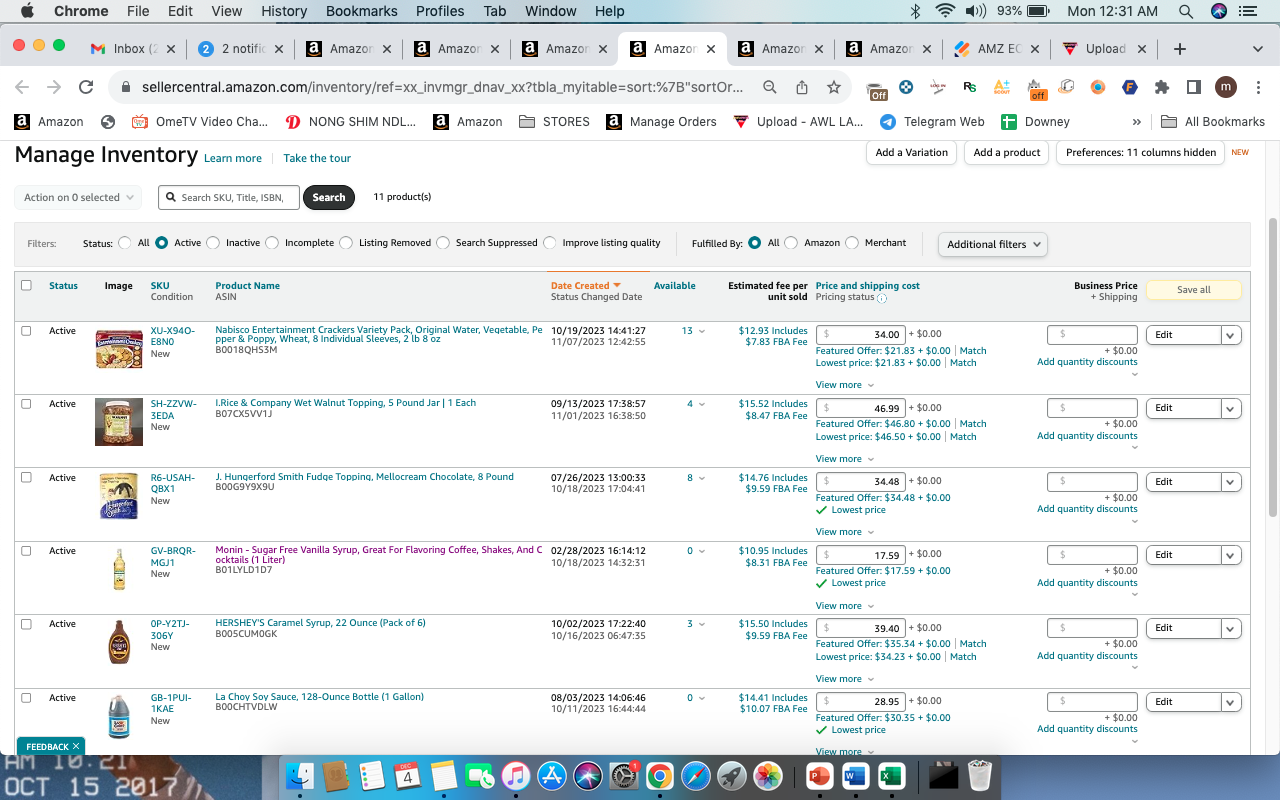Open Siri from the Dock
The height and width of the screenshot is (800, 1280).
point(588,775)
